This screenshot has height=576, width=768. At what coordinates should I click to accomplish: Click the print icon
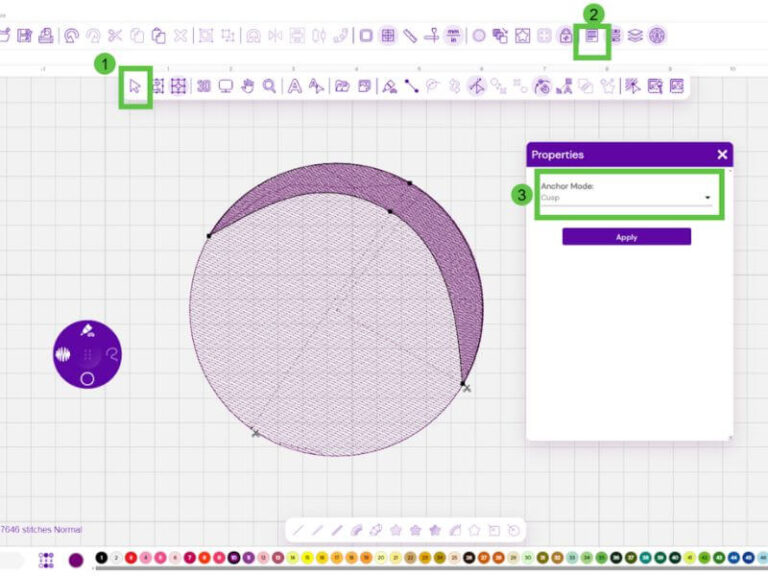tap(46, 36)
